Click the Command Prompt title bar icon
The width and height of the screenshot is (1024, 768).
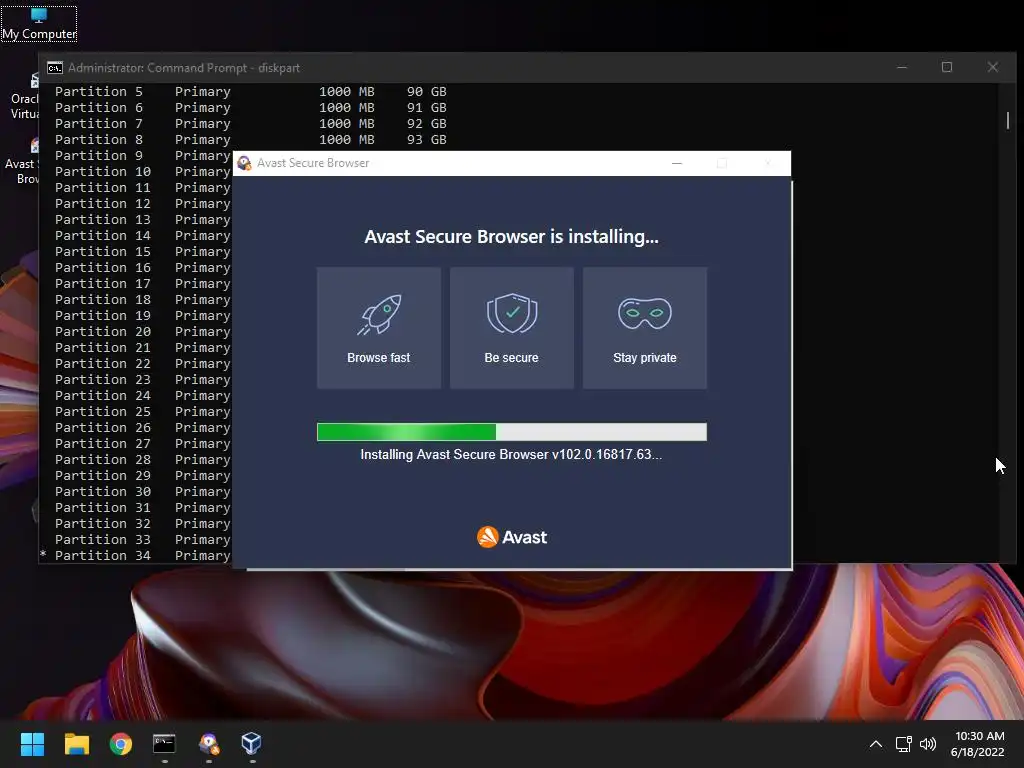(55, 68)
